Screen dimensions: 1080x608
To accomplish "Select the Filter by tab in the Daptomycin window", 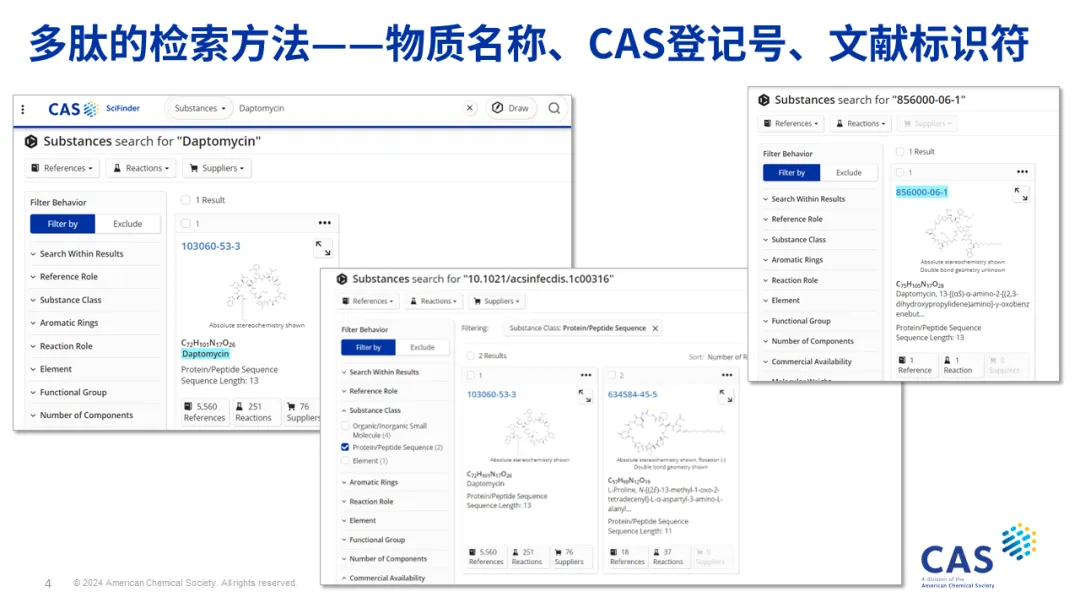I will pyautogui.click(x=63, y=224).
